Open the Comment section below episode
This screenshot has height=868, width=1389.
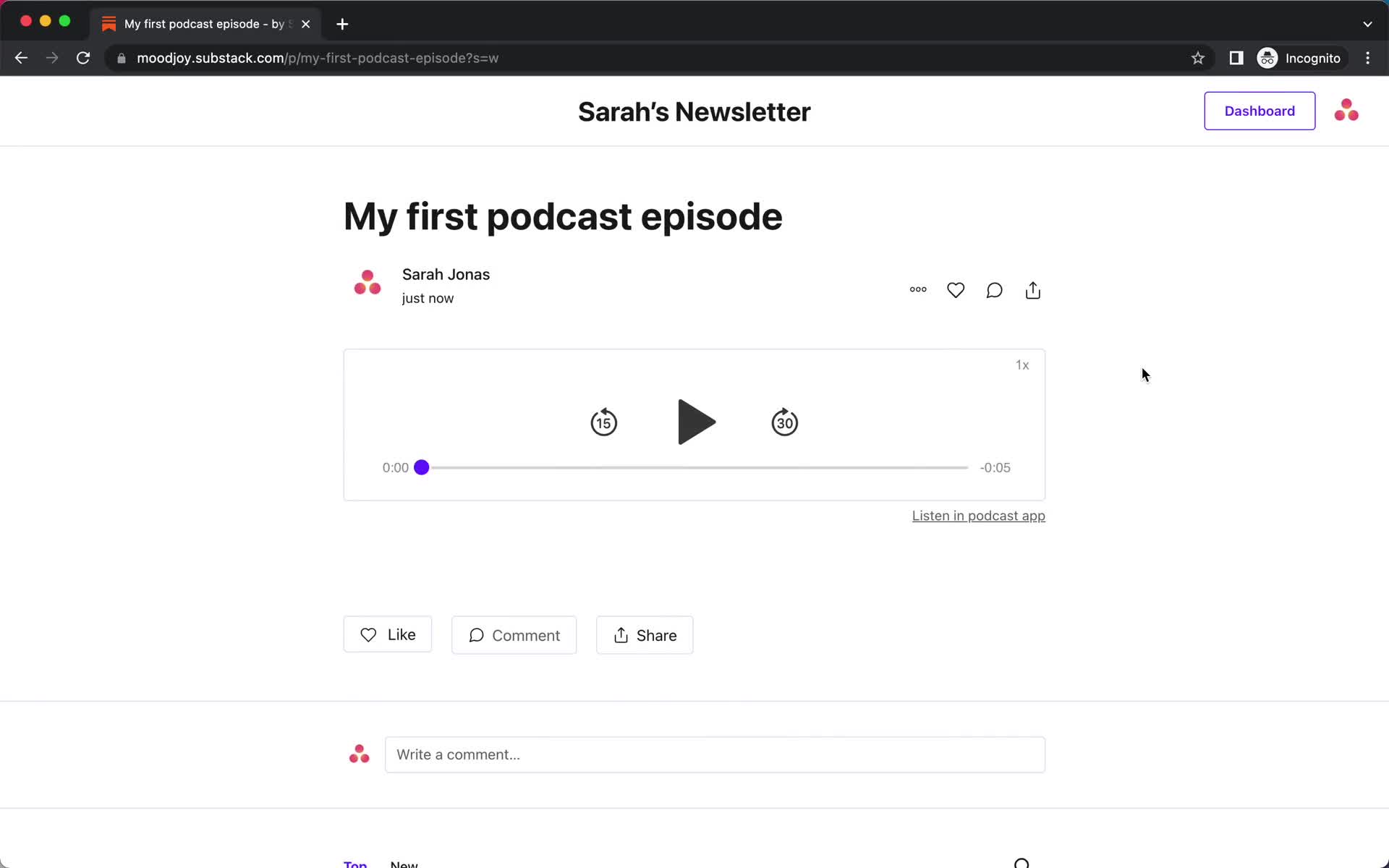click(x=514, y=635)
